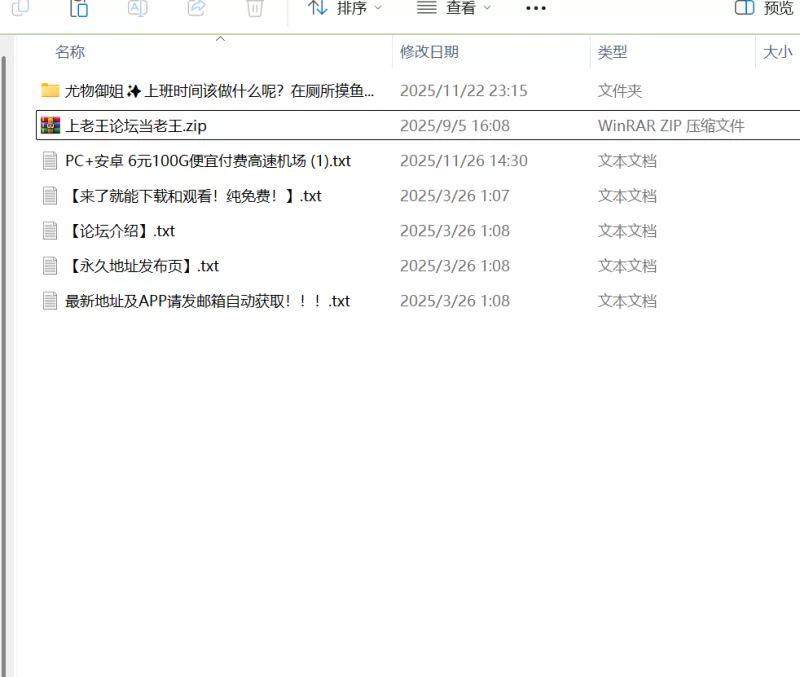Screen dimensions: 800x677
Task: Click text file icon of 【论坛介绍】.txt
Action: tap(50, 231)
